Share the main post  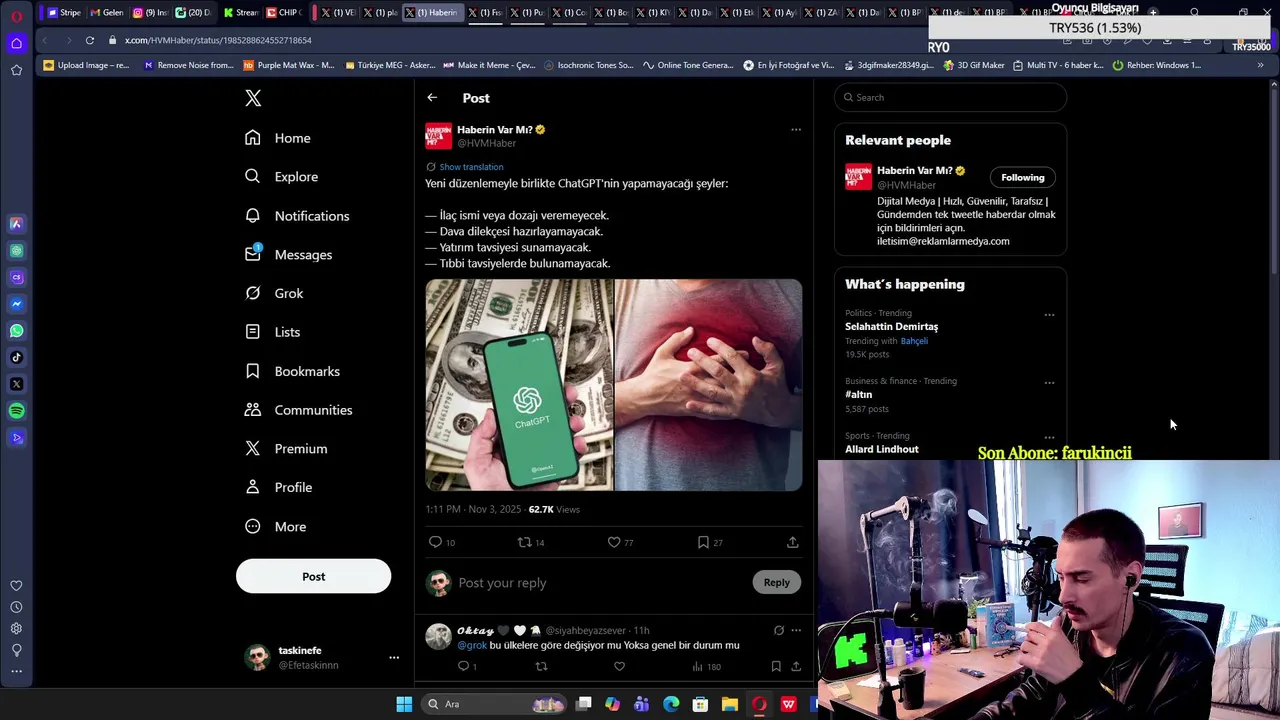click(792, 542)
